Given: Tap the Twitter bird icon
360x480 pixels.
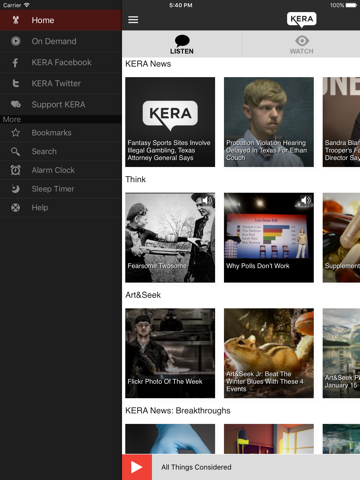Looking at the screenshot, I should click(x=15, y=83).
